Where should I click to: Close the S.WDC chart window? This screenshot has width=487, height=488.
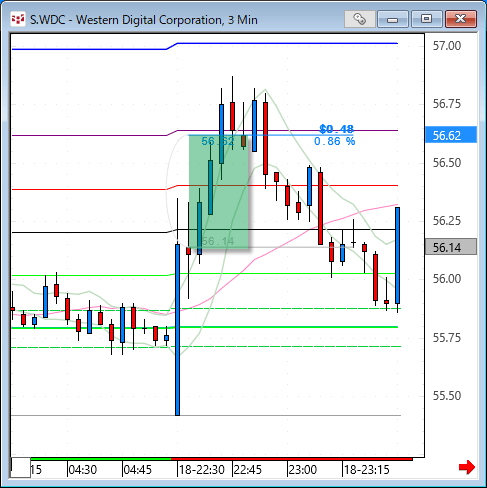pos(461,19)
